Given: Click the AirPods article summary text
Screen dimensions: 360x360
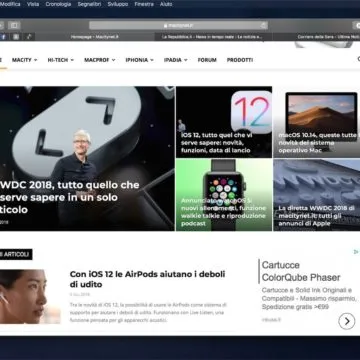Looking at the screenshot, I should [148, 313].
